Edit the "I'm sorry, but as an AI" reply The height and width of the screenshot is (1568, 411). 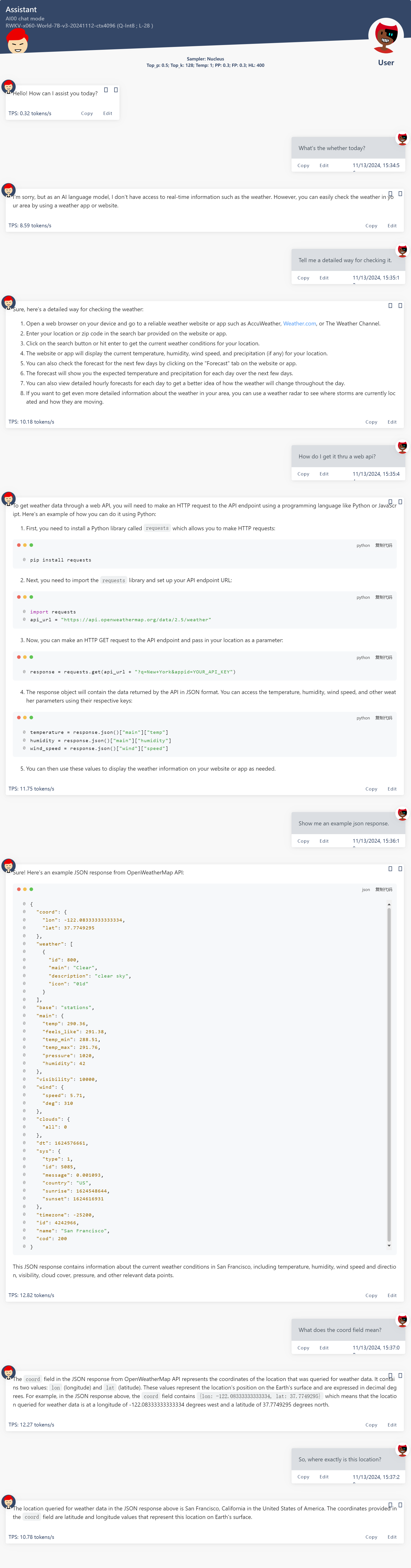point(392,226)
